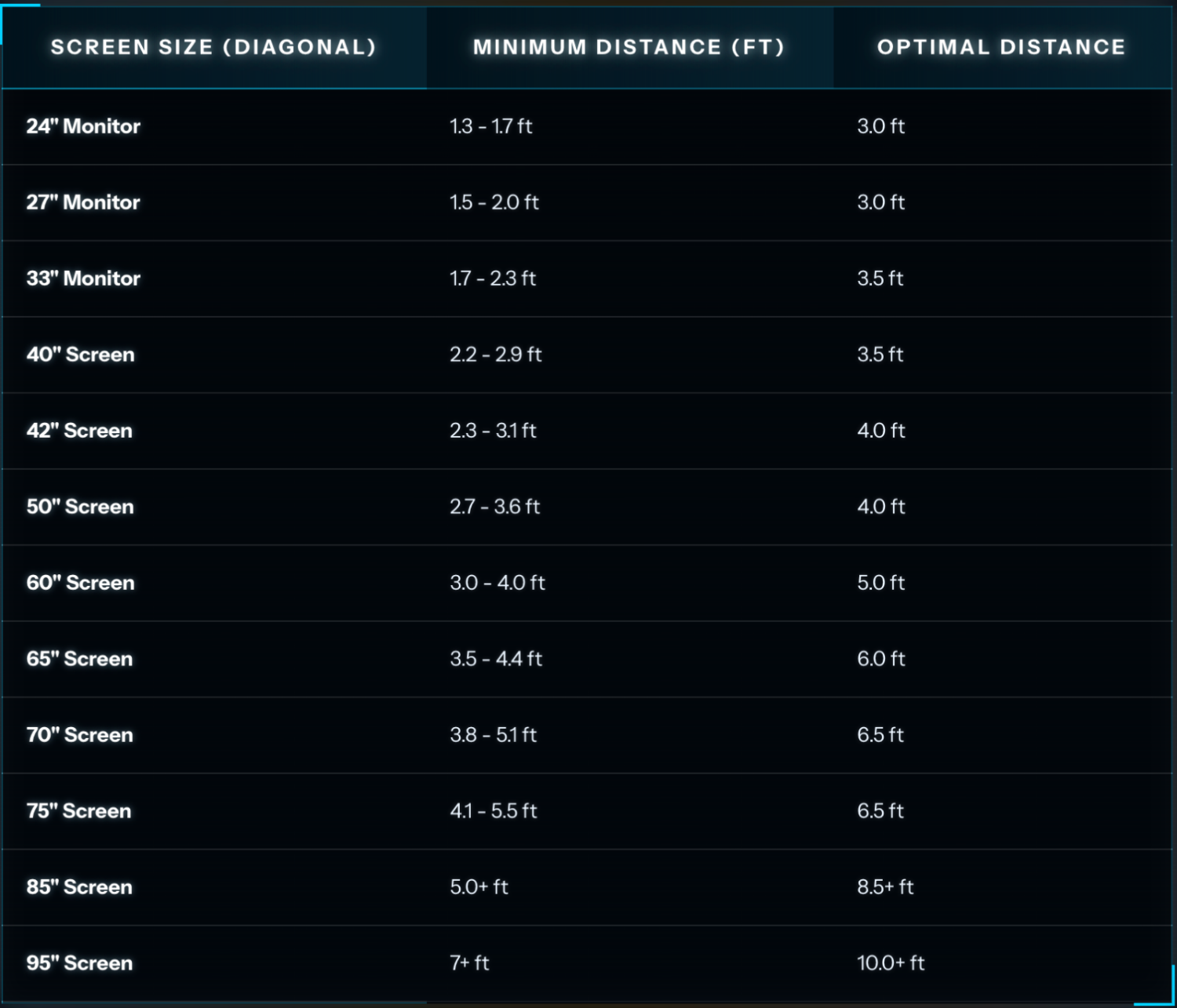Viewport: 1177px width, 1008px height.
Task: Click the 42" Screen row label
Action: [x=79, y=431]
